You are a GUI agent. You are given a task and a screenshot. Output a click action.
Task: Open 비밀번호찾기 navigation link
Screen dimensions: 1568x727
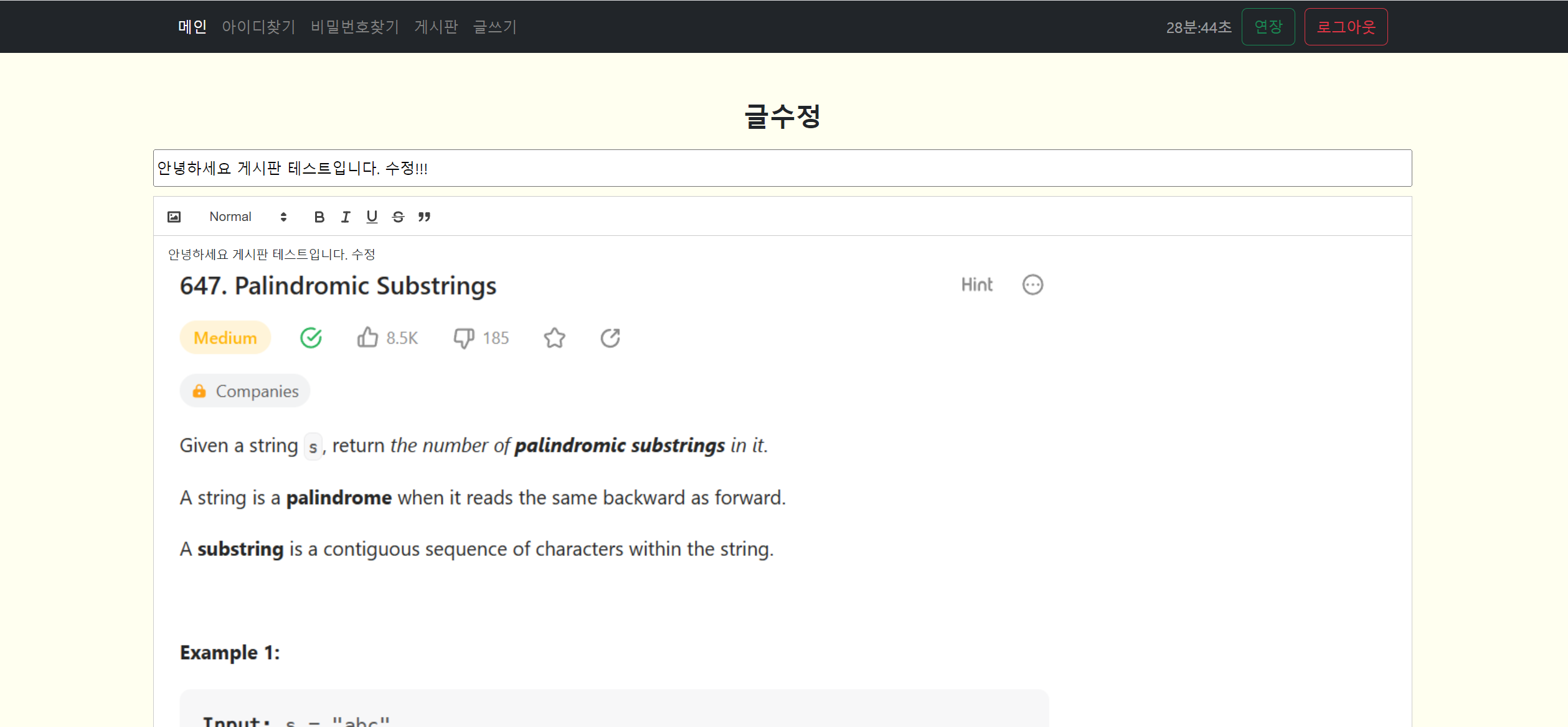[355, 27]
